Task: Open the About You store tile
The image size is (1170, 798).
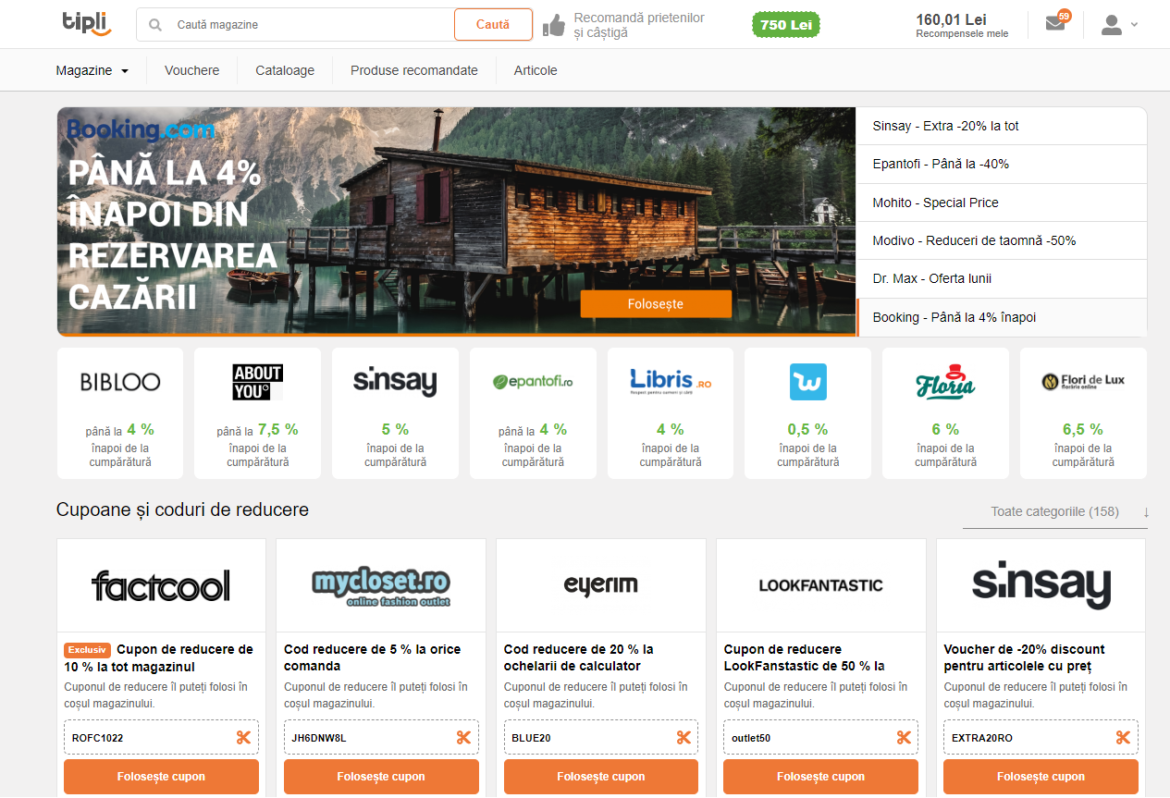Action: 257,413
